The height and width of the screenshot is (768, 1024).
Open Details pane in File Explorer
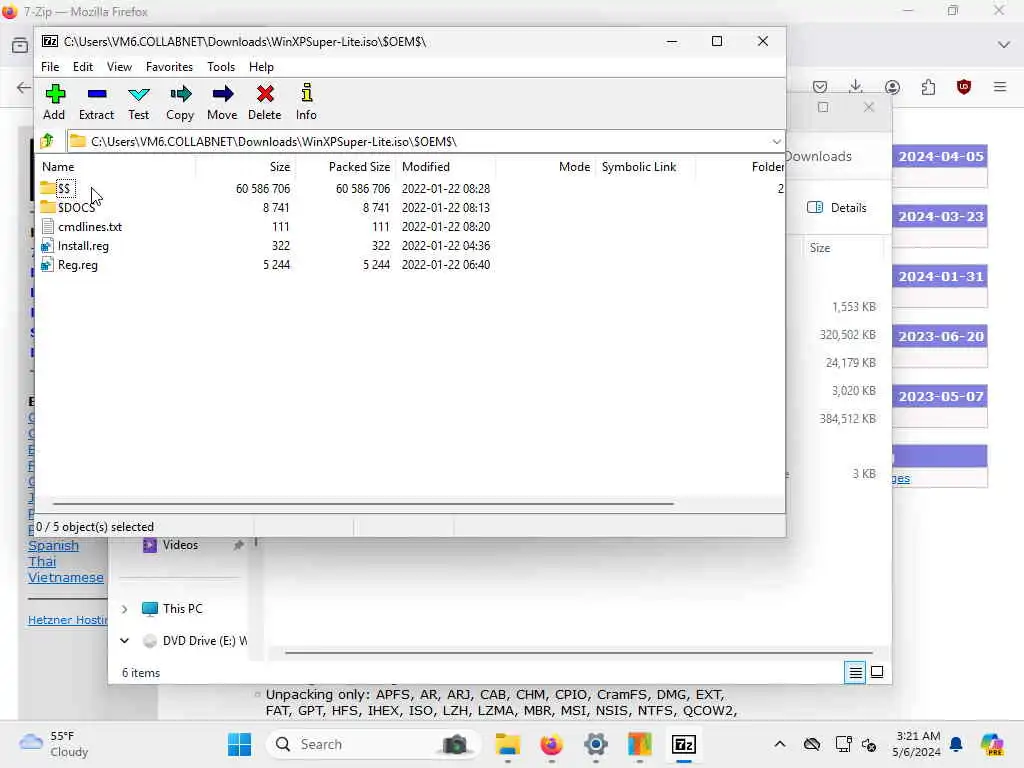pos(837,208)
